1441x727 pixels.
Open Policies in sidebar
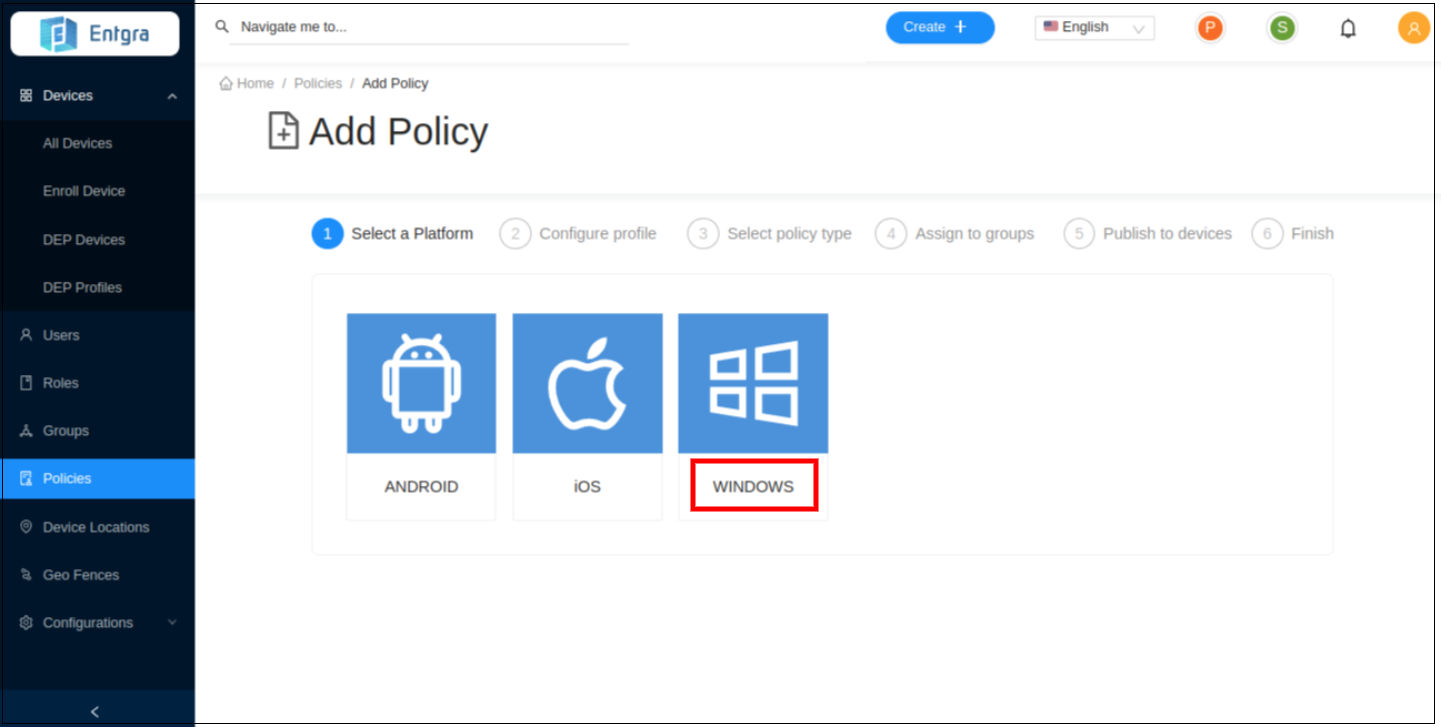(x=97, y=479)
